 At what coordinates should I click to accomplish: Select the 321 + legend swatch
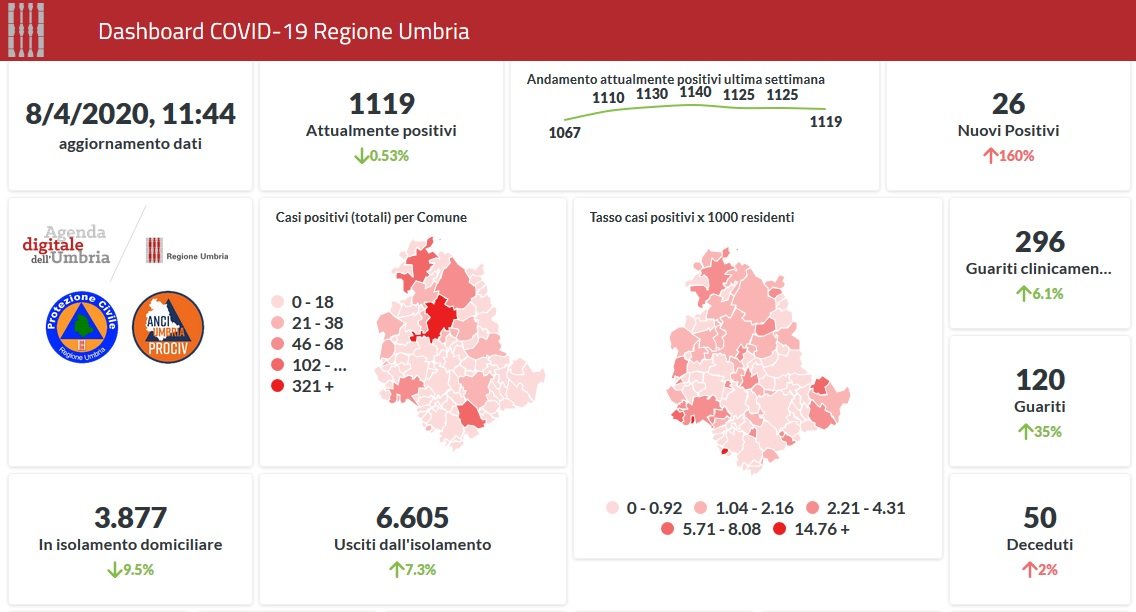279,386
